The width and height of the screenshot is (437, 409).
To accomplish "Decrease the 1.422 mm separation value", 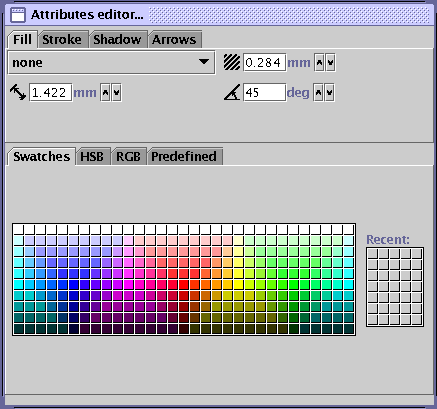I will pyautogui.click(x=116, y=92).
